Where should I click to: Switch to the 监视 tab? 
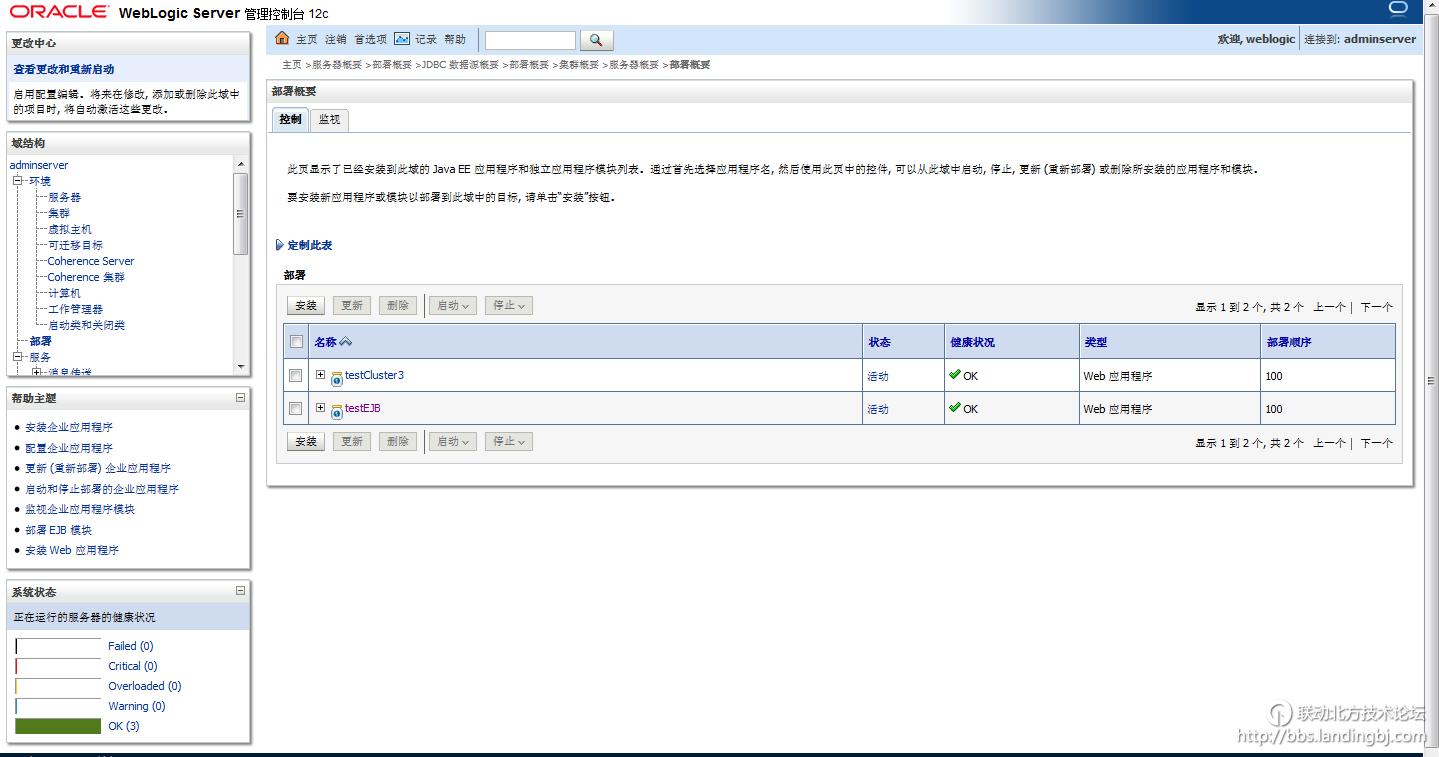[x=329, y=119]
